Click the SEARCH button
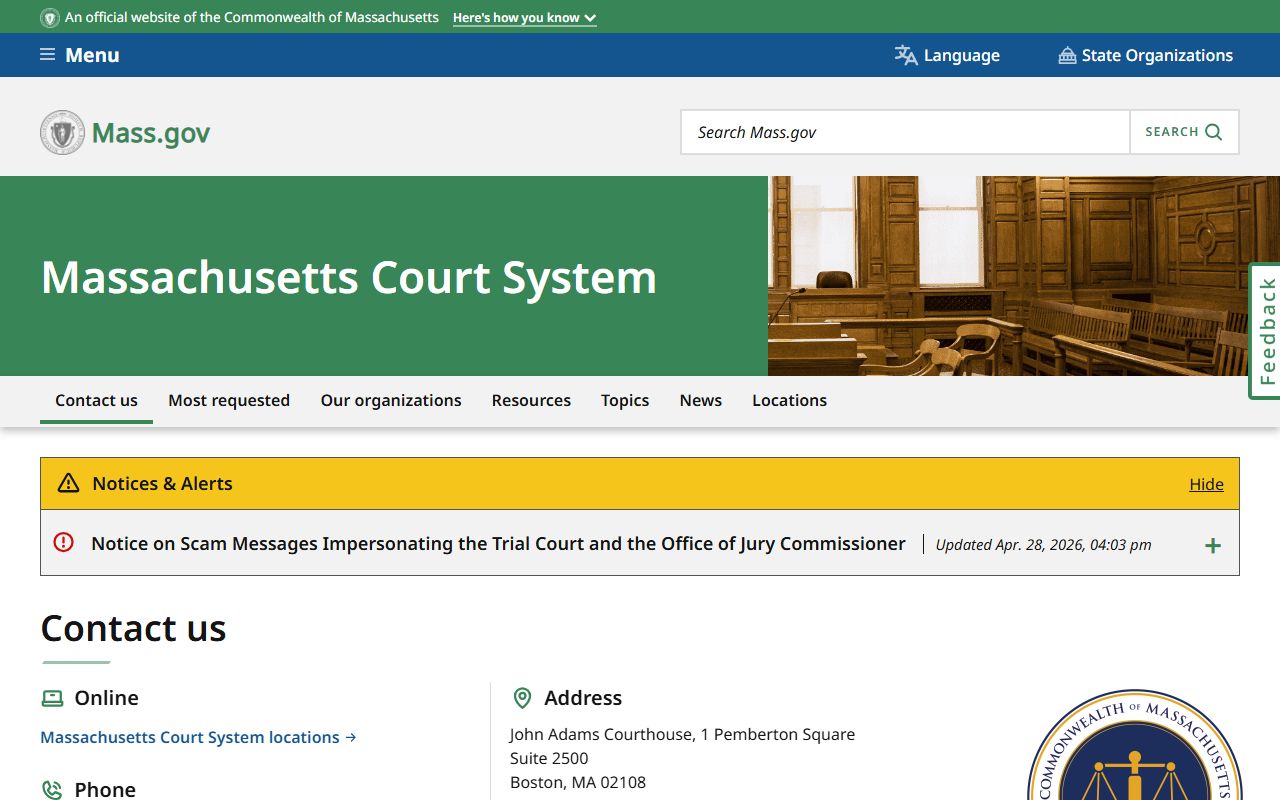Image resolution: width=1280 pixels, height=800 pixels. pos(1184,132)
